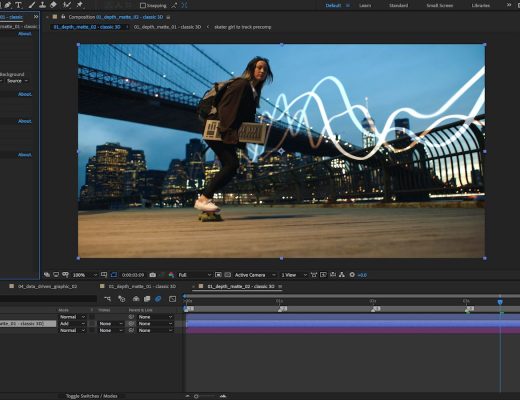
Task: Open the top layer Normal mode dropdown
Action: 72,317
